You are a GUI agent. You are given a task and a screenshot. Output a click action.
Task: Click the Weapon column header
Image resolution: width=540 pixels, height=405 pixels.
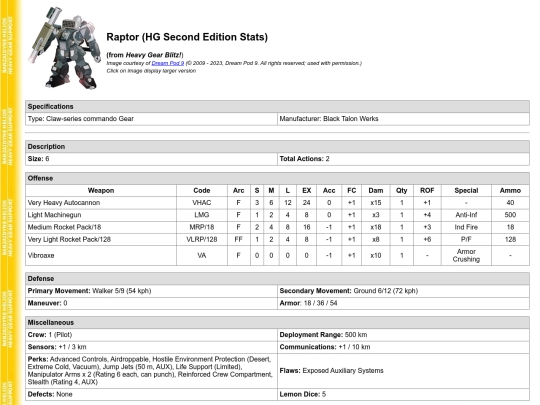coord(101,190)
